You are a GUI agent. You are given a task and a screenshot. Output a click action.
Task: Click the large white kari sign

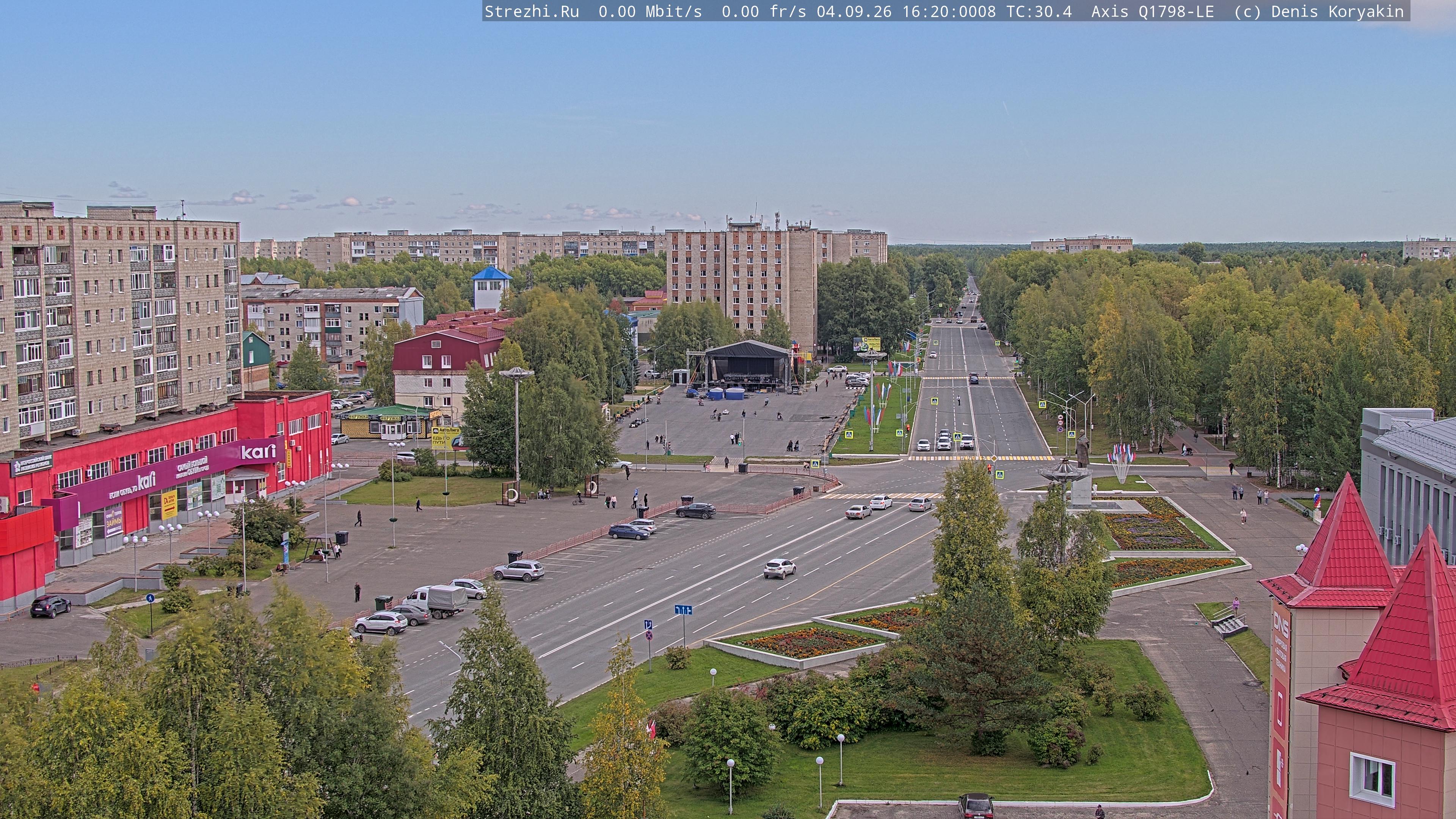pos(258,451)
